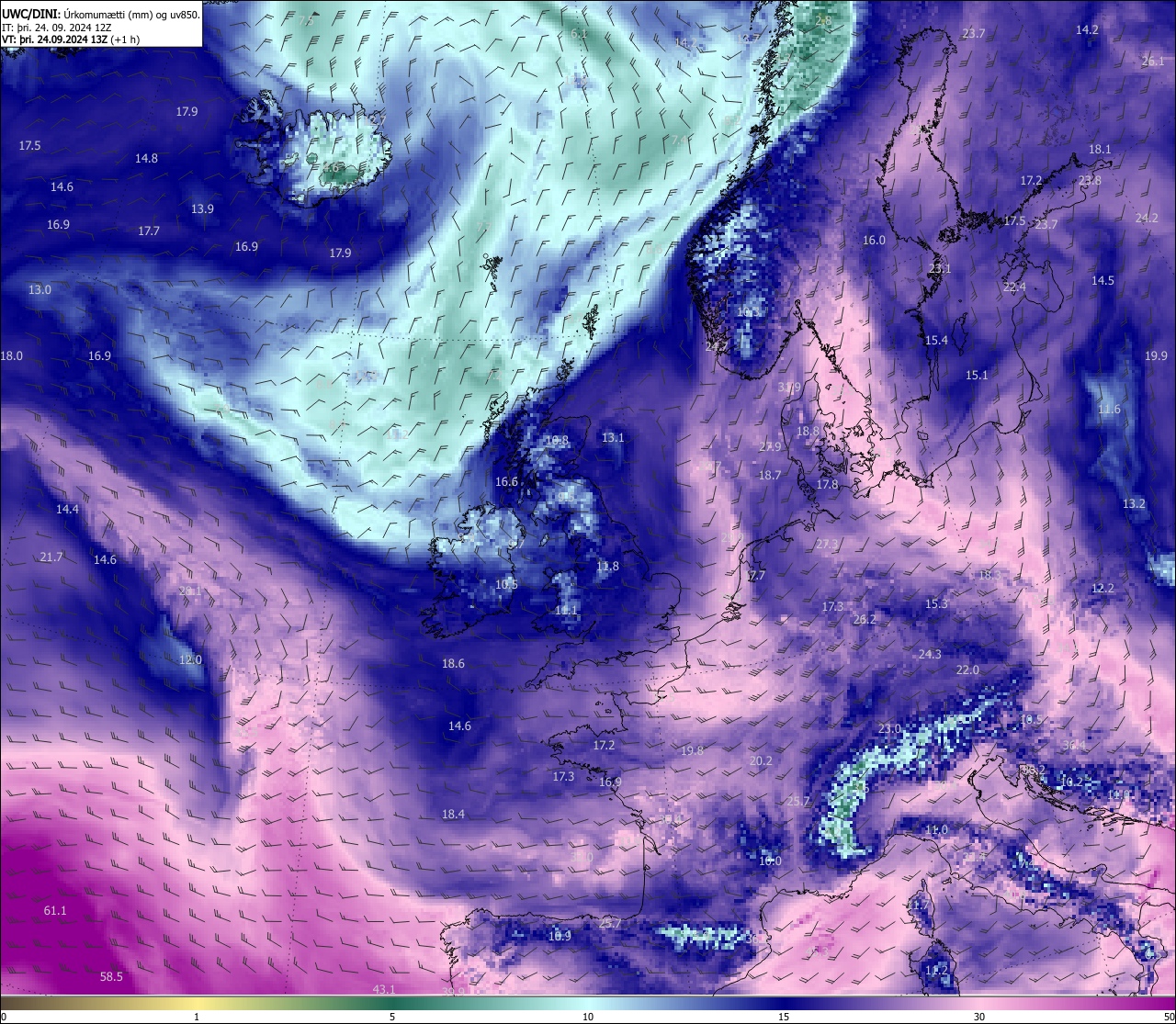
Task: Click the 23.0 value north of the Alps
Action: [889, 728]
